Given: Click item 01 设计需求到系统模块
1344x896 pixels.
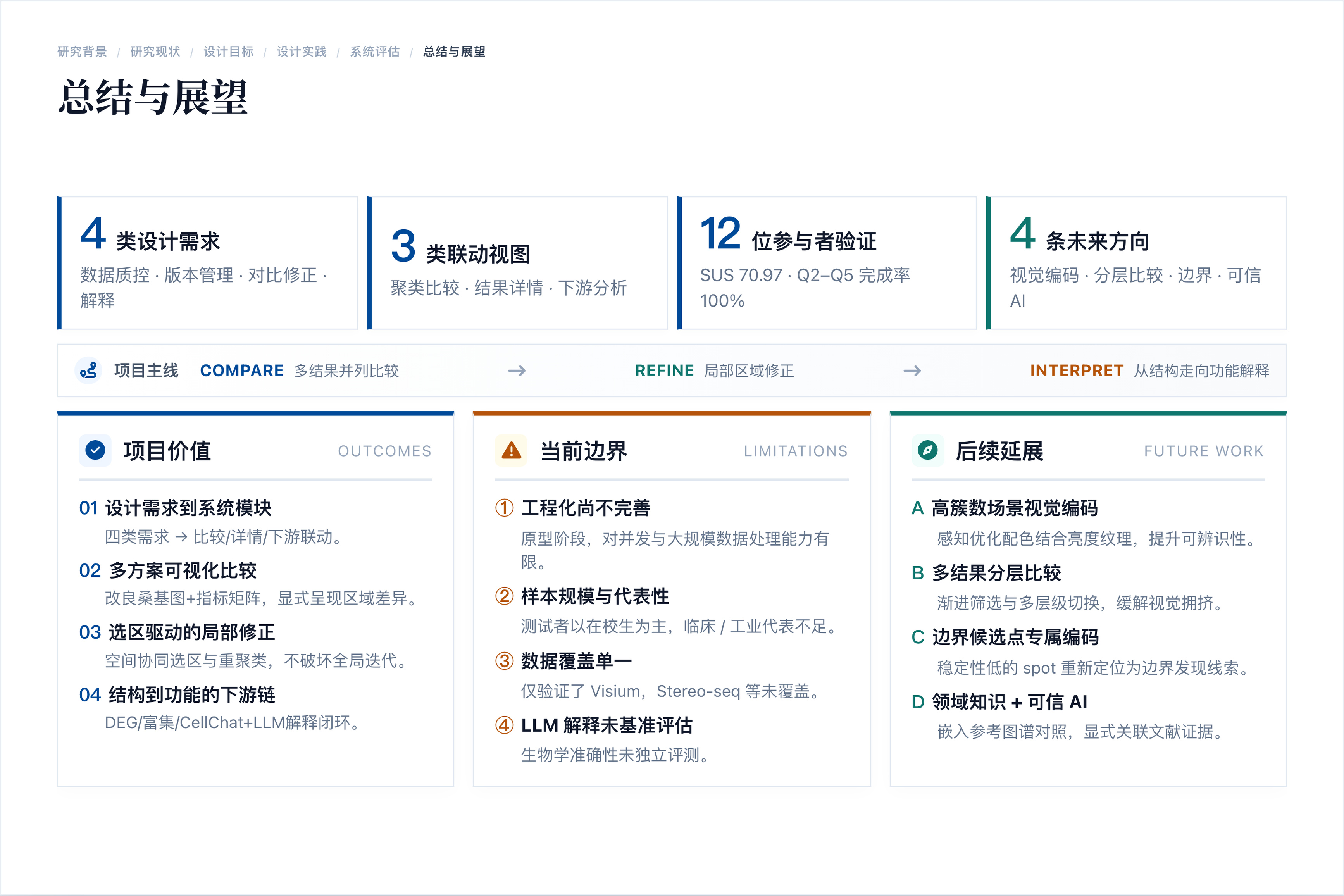Looking at the screenshot, I should [176, 507].
